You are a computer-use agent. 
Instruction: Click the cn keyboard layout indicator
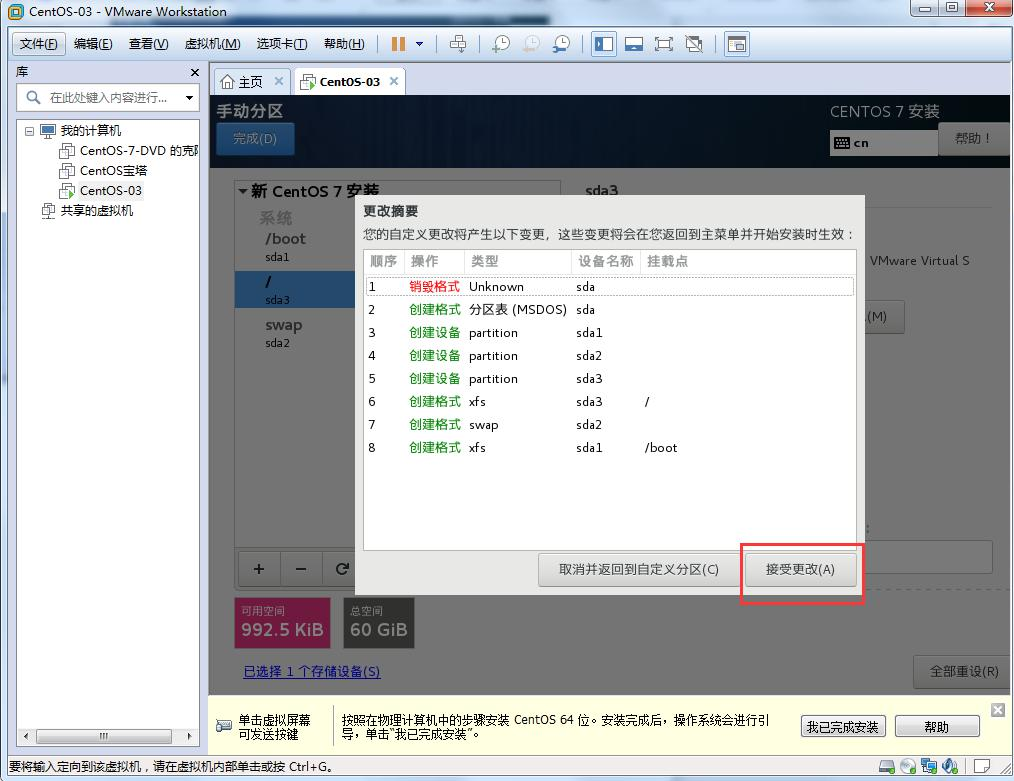(x=883, y=143)
